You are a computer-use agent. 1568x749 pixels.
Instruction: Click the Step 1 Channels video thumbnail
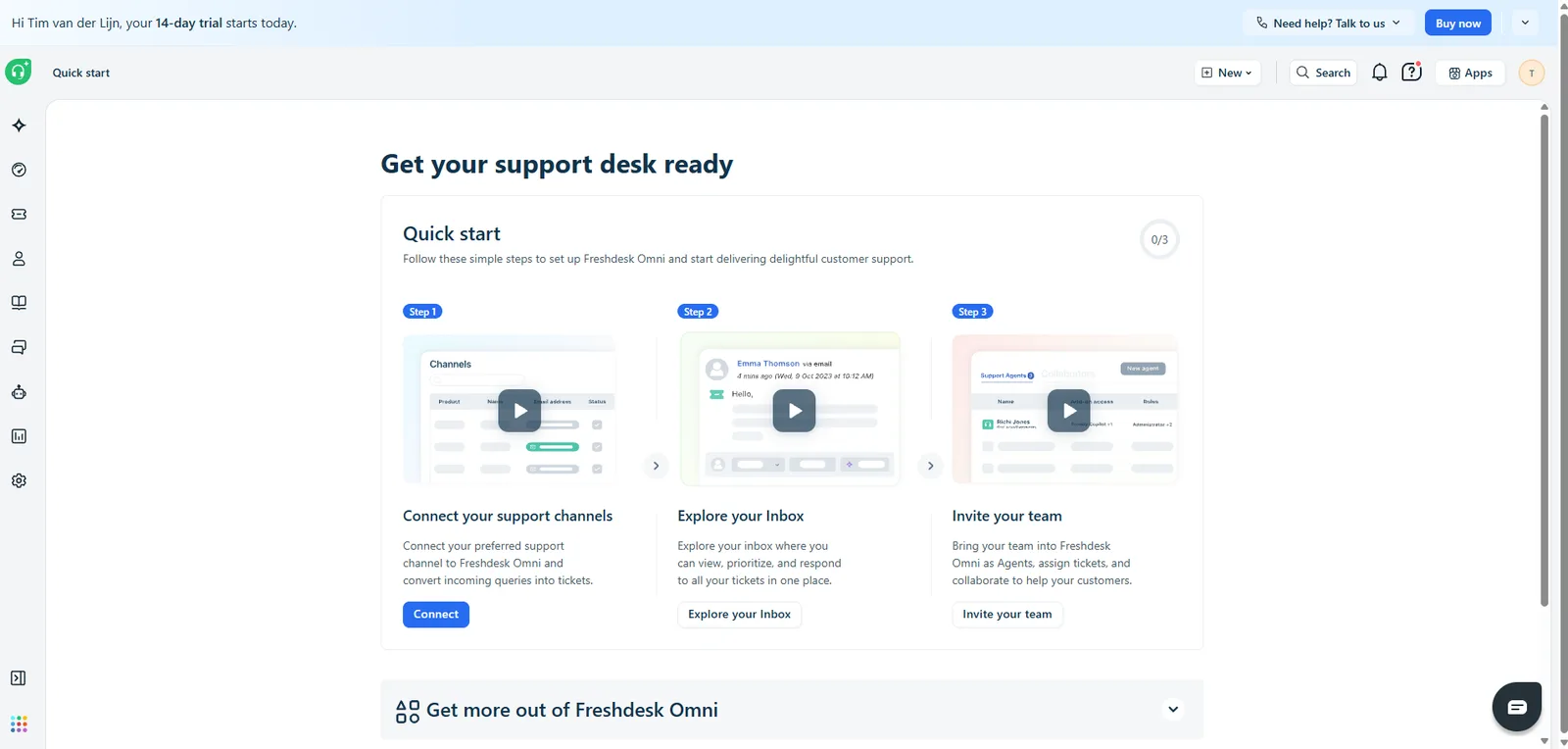tap(509, 410)
